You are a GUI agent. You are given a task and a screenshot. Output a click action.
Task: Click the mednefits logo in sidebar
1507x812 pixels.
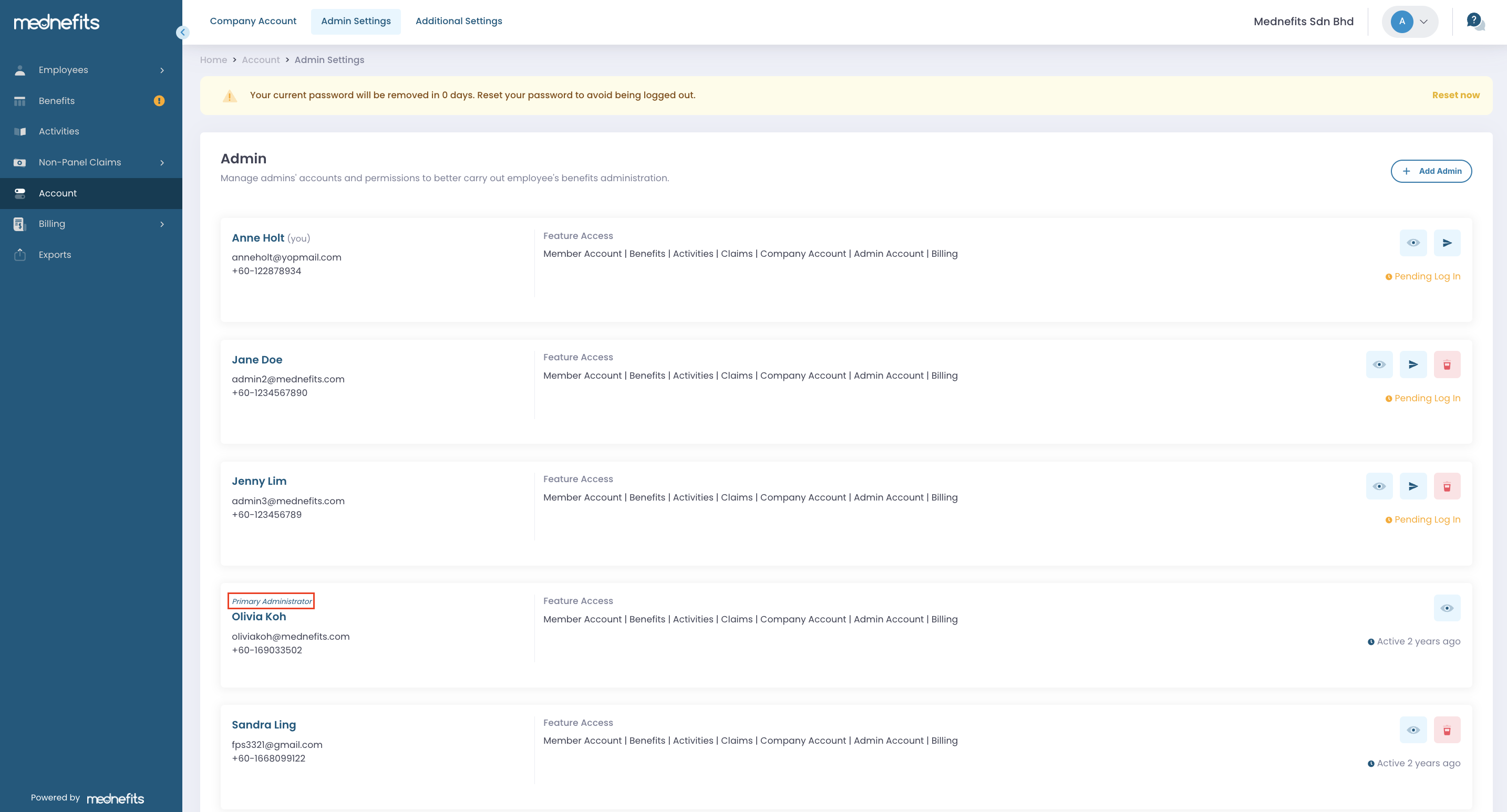pyautogui.click(x=57, y=22)
